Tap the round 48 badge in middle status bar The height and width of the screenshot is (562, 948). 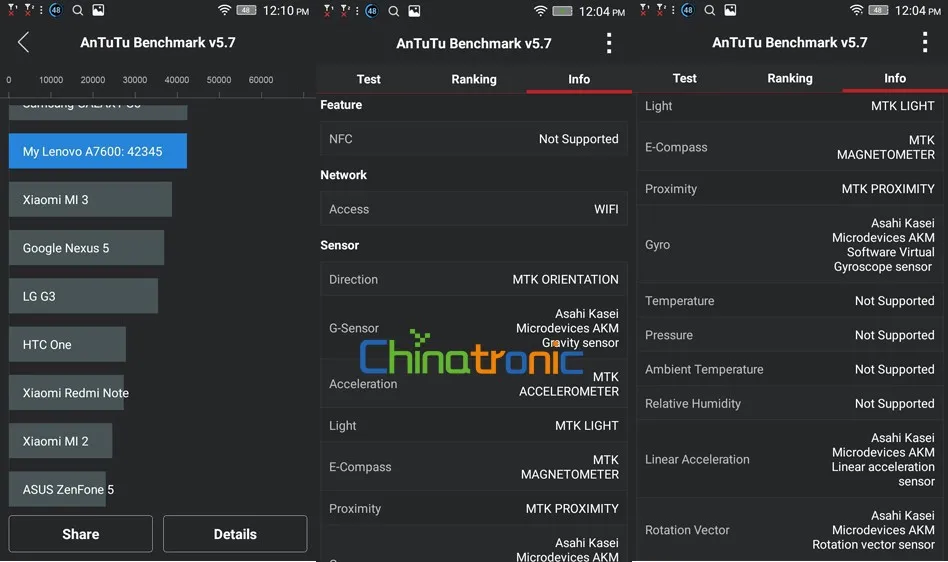(372, 11)
